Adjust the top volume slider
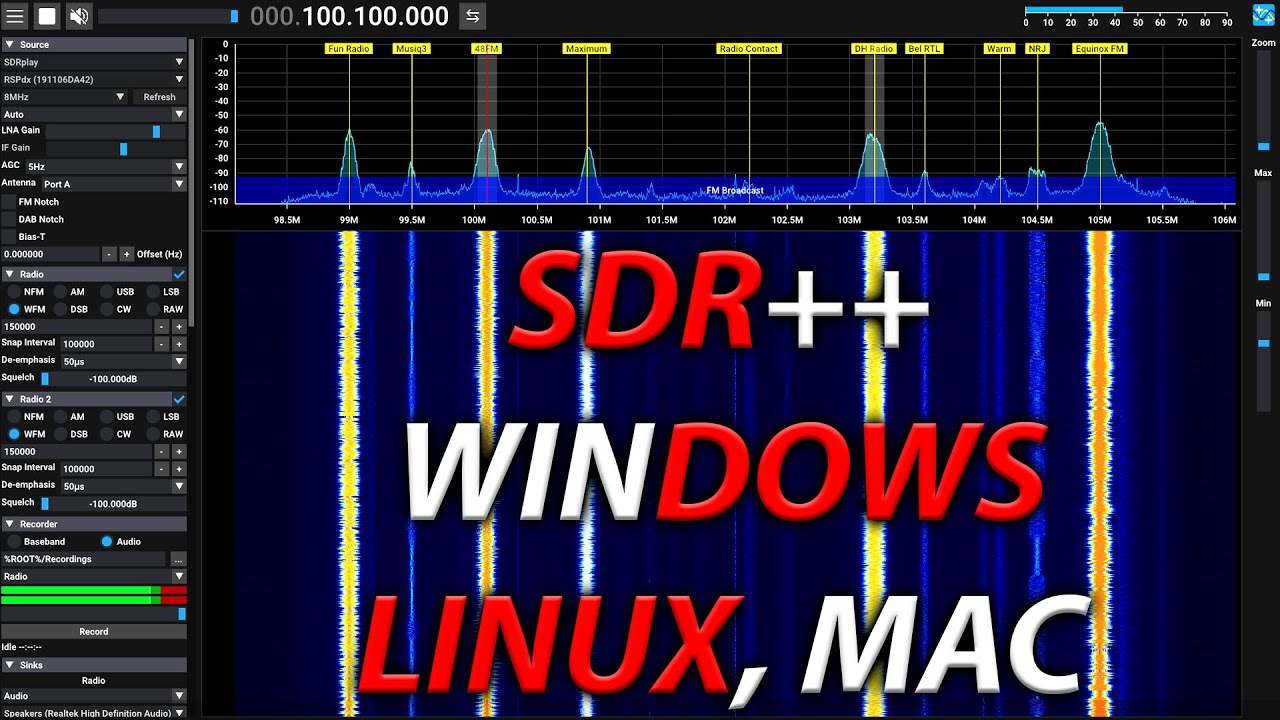 (168, 16)
